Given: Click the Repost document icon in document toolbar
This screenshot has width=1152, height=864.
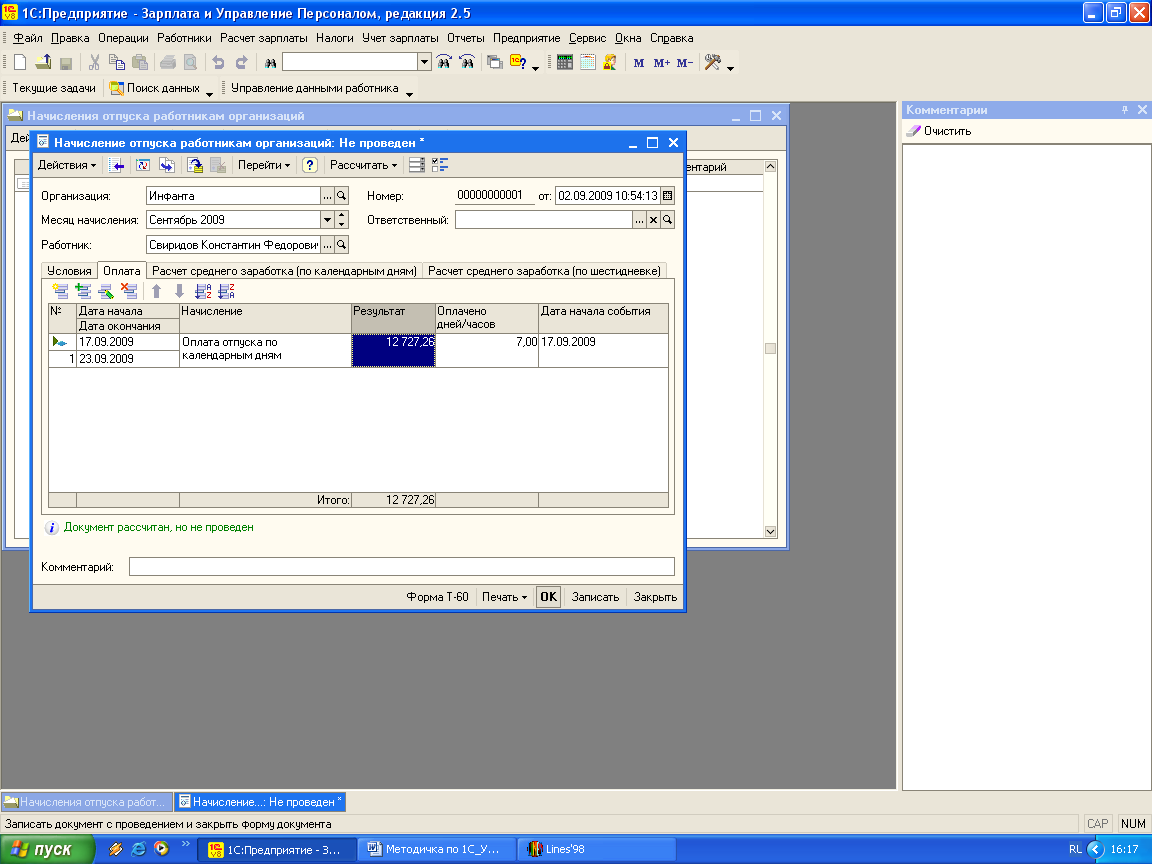Looking at the screenshot, I should tap(143, 165).
